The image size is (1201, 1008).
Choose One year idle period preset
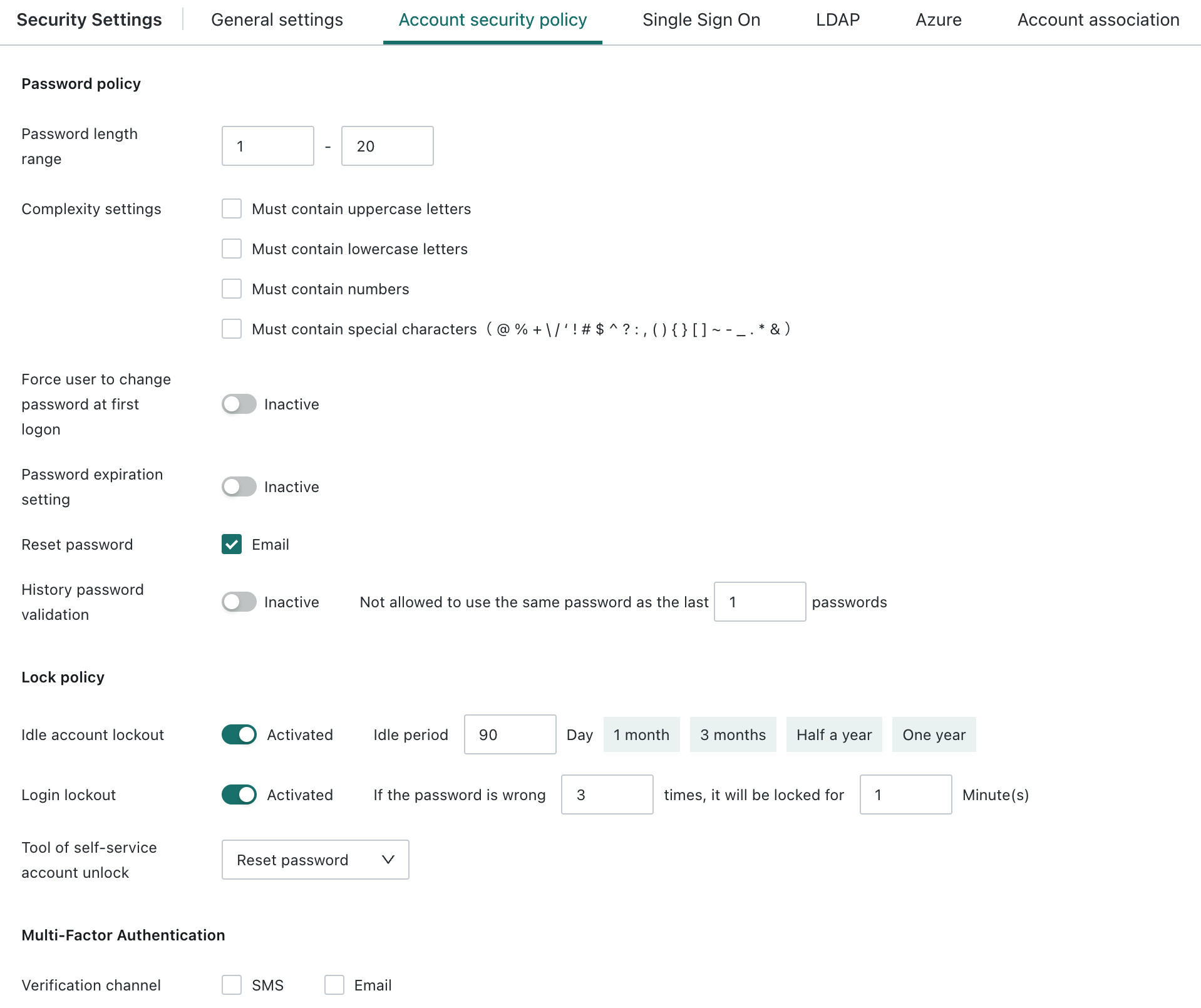pos(934,734)
